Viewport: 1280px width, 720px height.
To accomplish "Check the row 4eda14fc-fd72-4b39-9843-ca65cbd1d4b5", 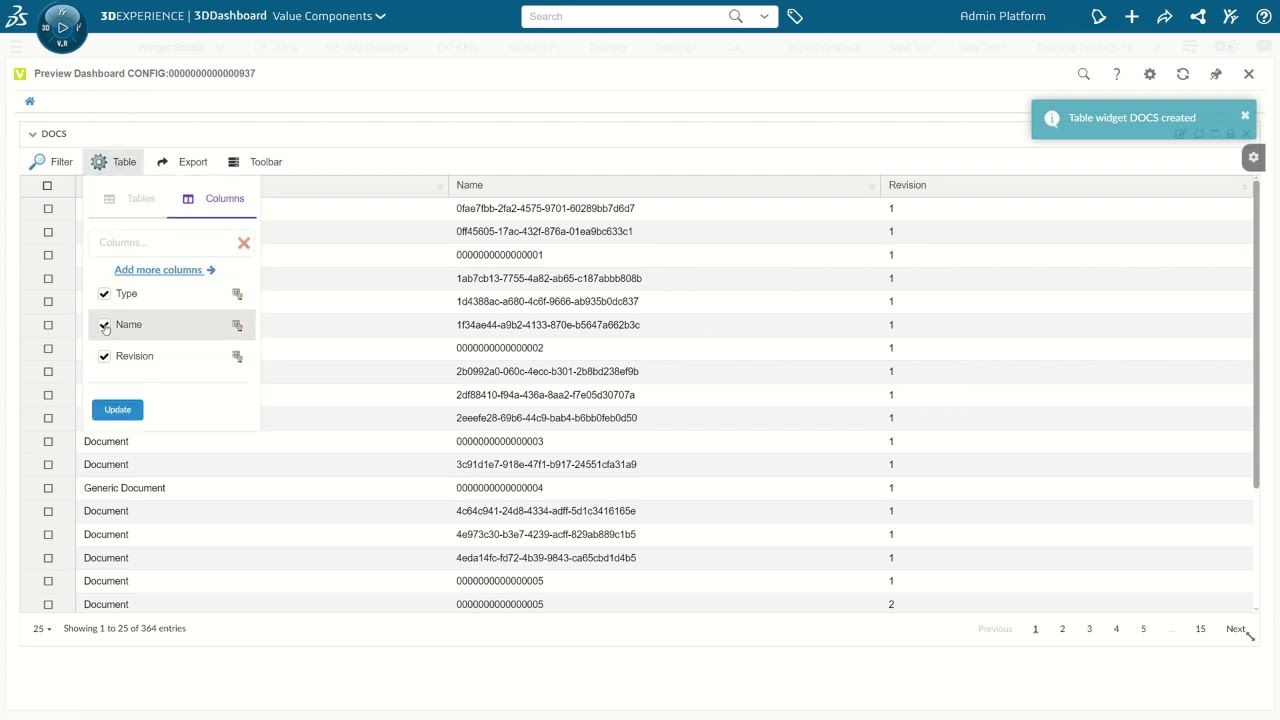I will point(47,558).
